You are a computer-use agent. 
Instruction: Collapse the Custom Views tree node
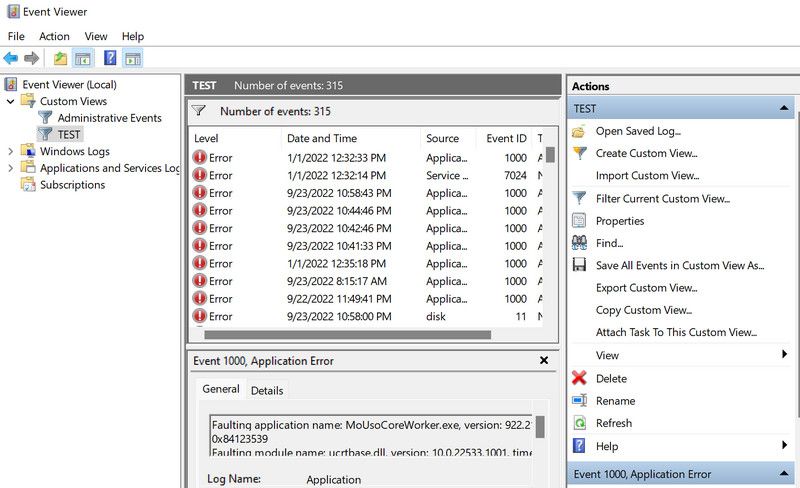[11, 101]
